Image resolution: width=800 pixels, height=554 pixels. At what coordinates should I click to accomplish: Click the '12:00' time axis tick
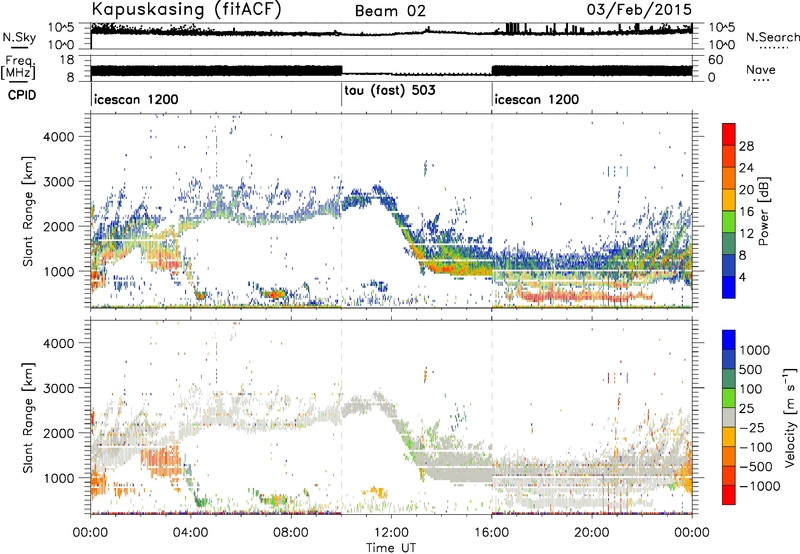point(391,533)
